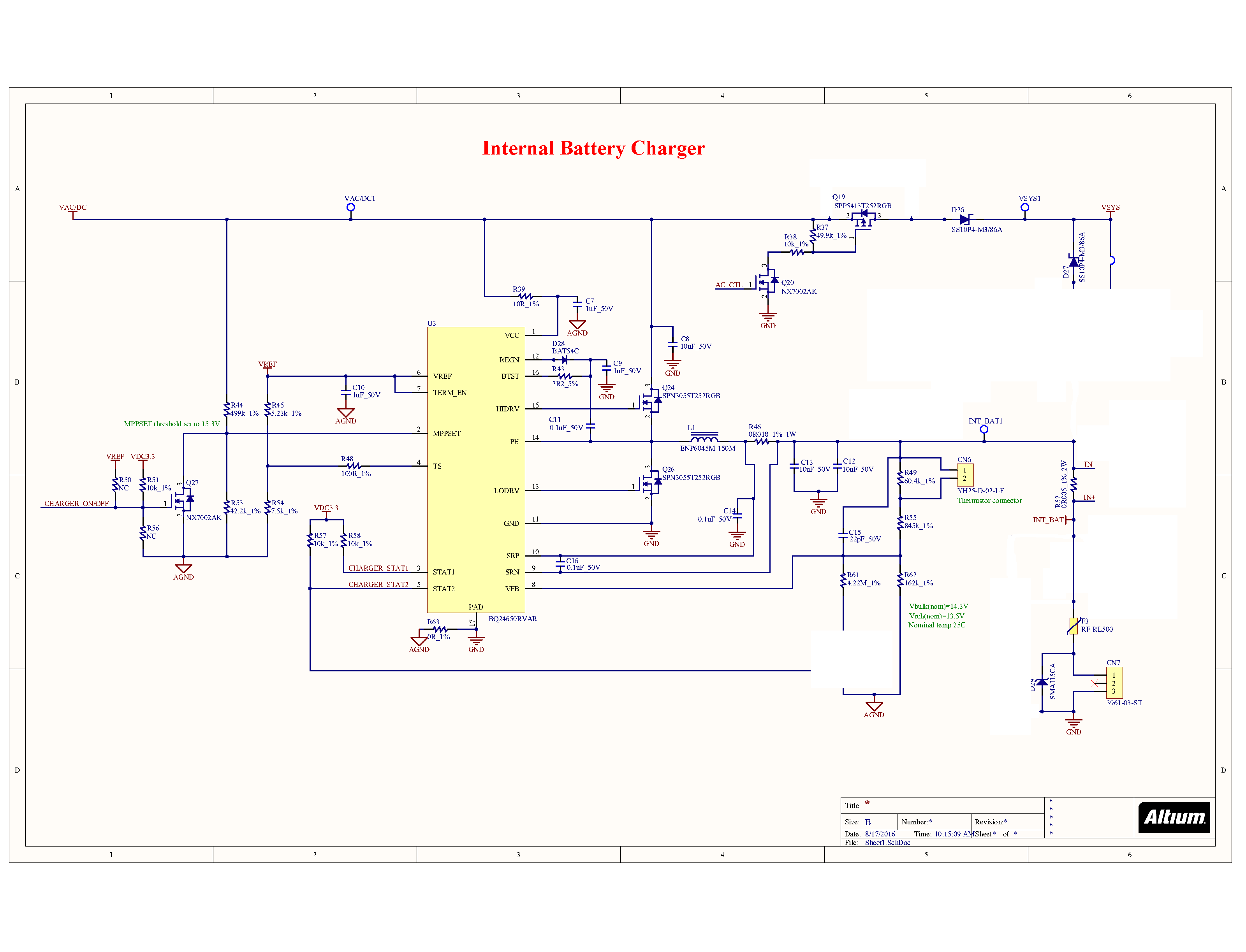Image resolution: width=1246 pixels, height=952 pixels.
Task: Select the TERM_EN pin label on U3
Action: (x=450, y=393)
